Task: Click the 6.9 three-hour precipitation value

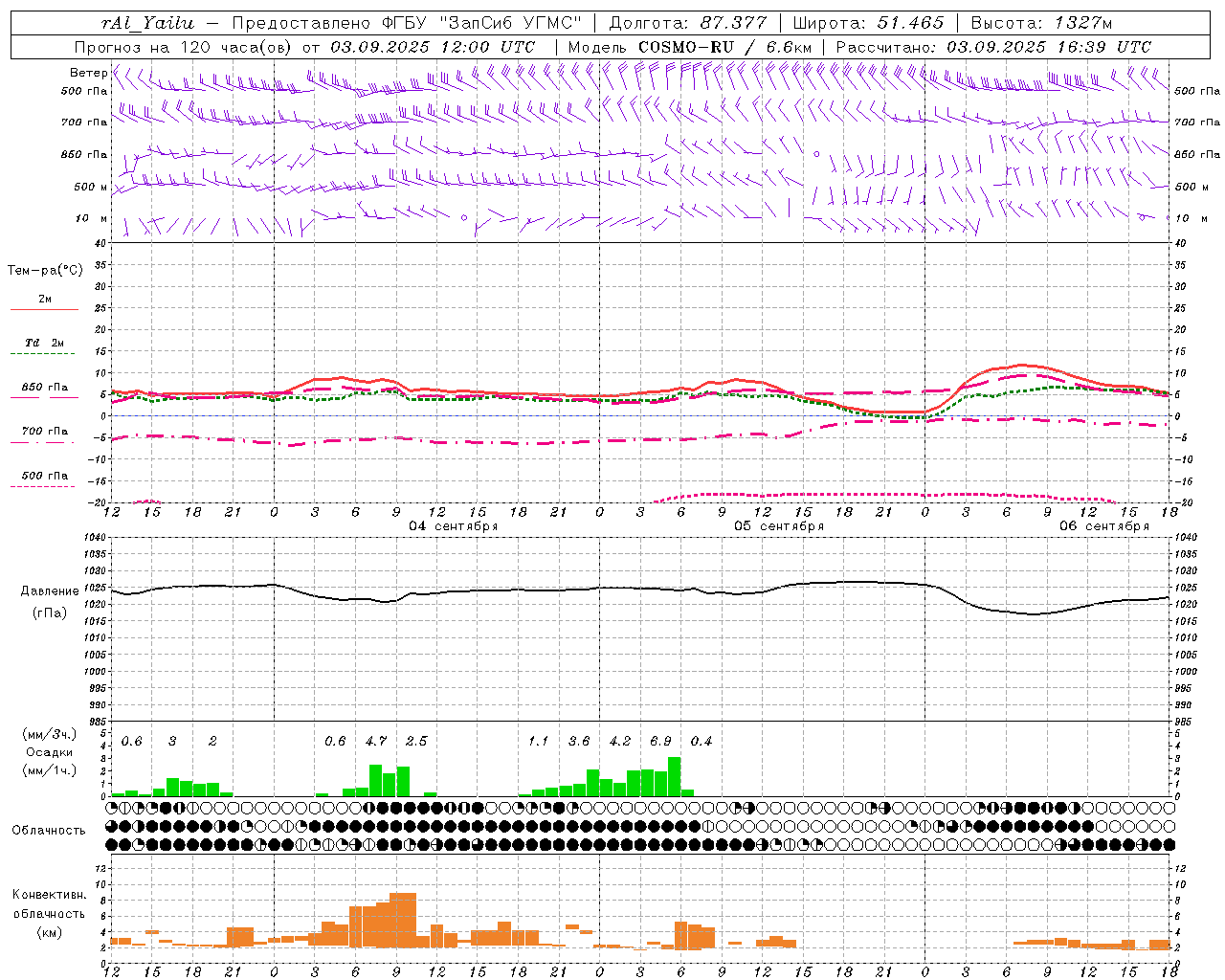Action: (x=660, y=741)
